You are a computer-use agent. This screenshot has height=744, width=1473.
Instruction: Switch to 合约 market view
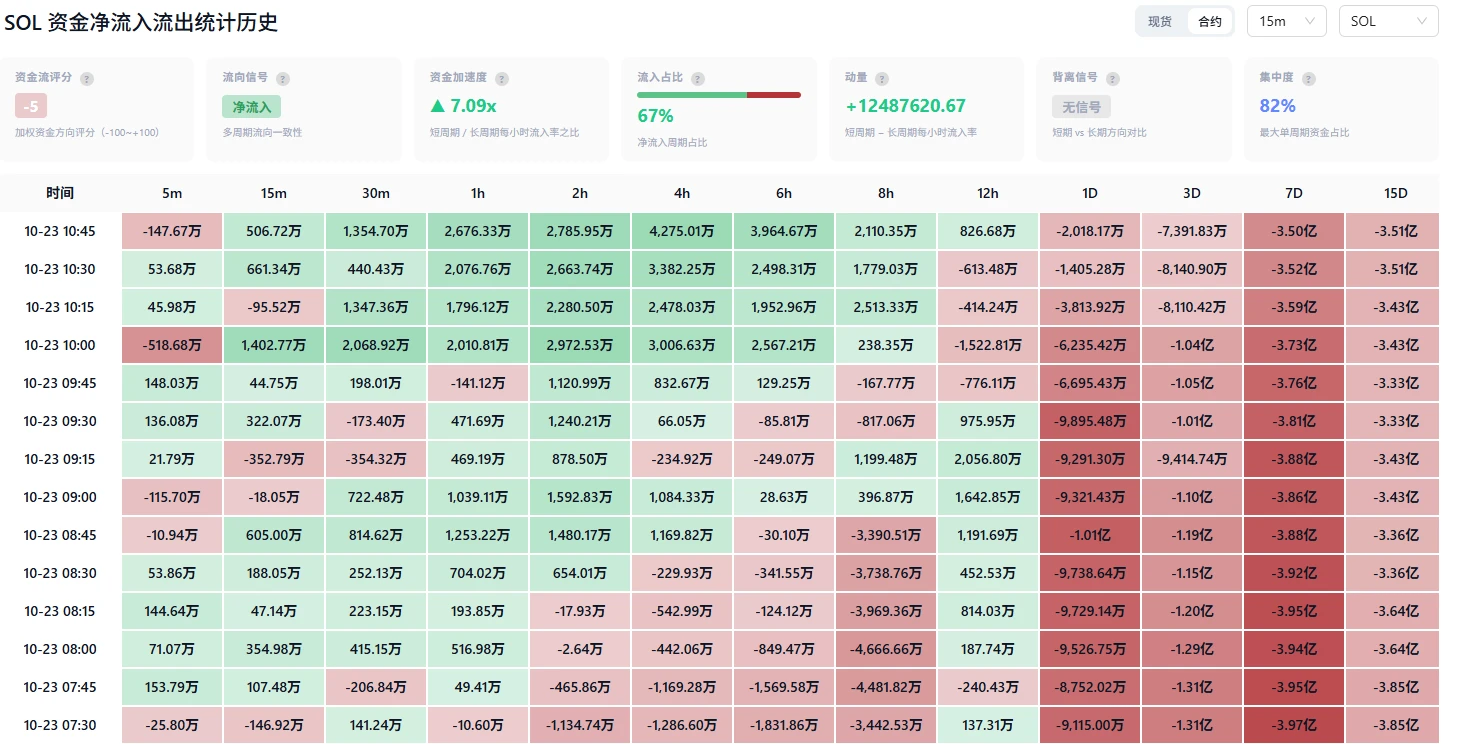pos(1210,21)
